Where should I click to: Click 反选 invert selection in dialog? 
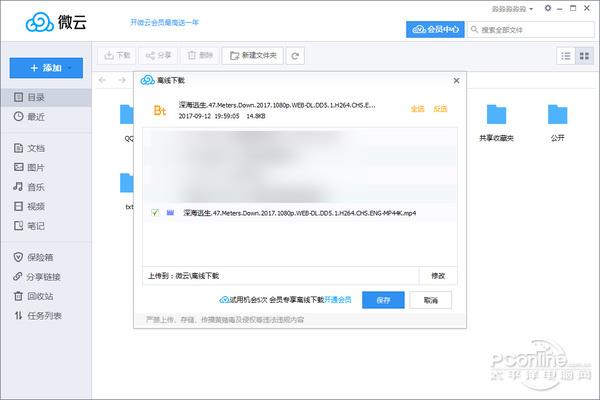pyautogui.click(x=440, y=109)
